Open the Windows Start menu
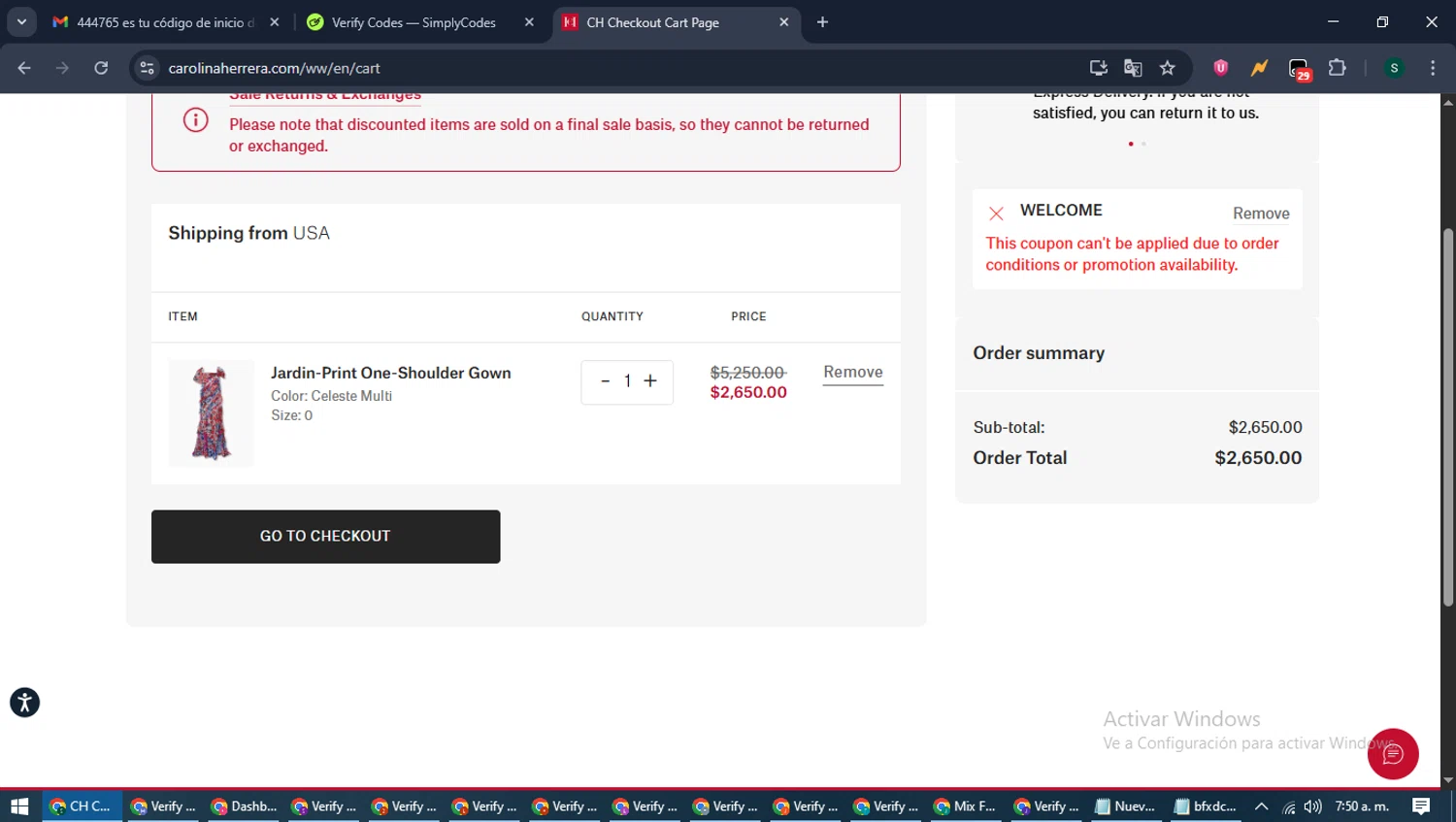Screen dimensions: 1456x822 [x=19, y=806]
